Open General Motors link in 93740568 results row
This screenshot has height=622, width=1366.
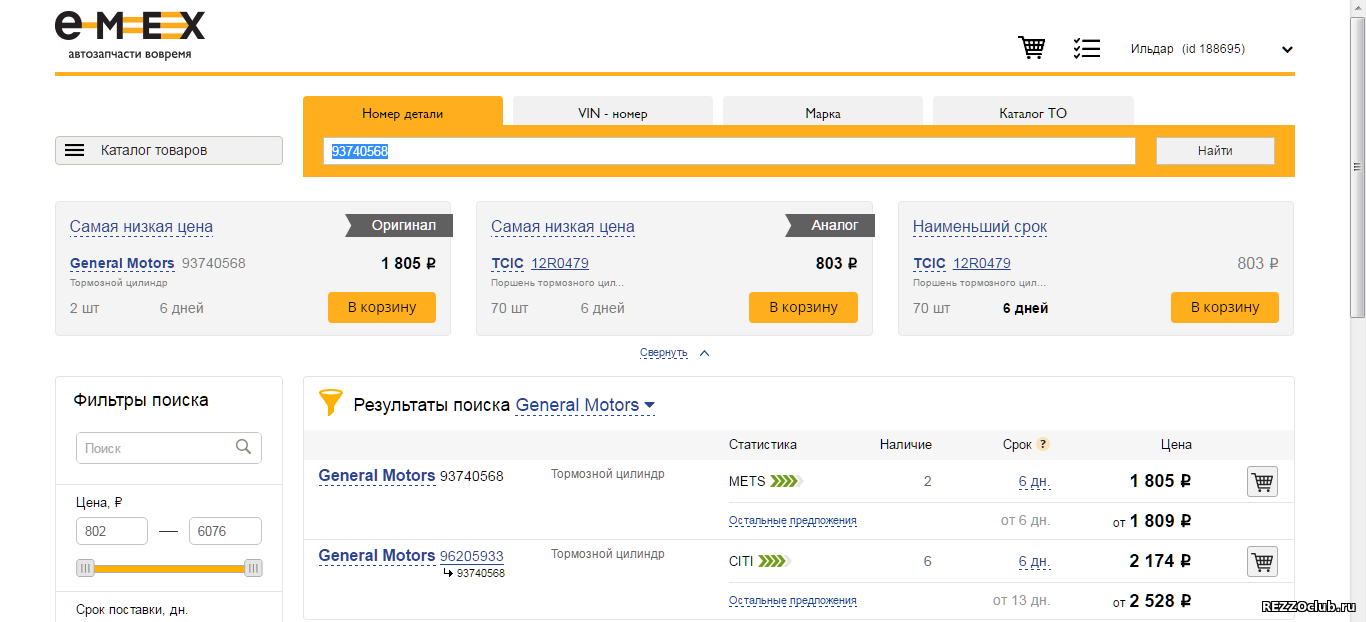coord(377,476)
